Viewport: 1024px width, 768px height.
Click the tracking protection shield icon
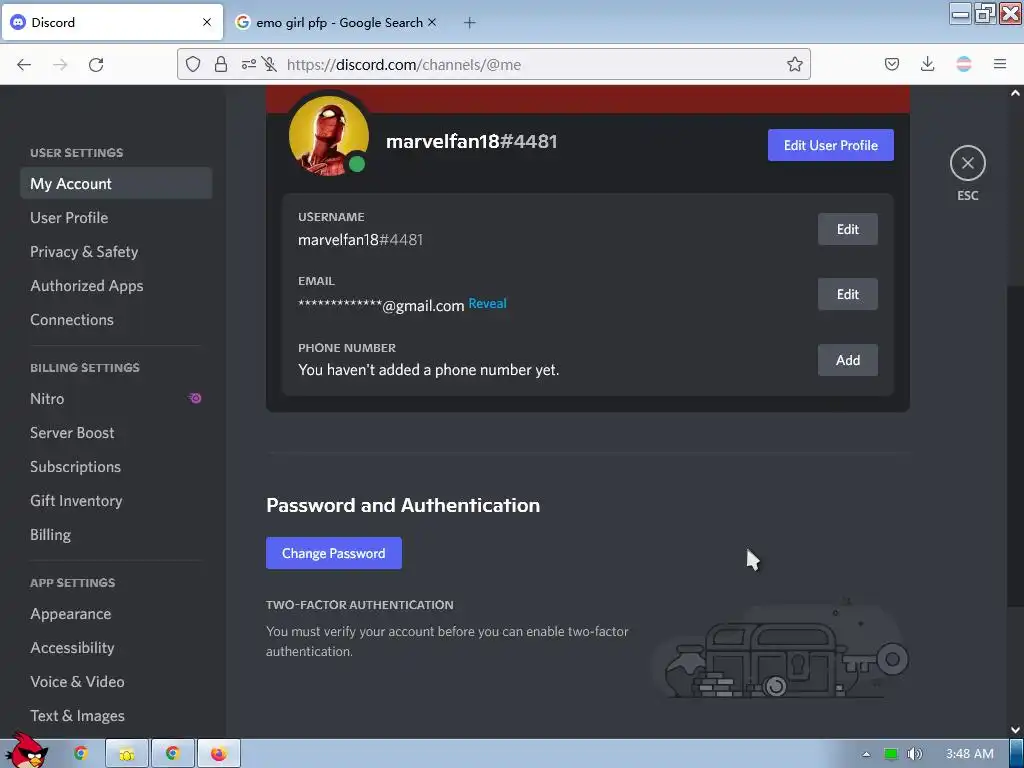pos(193,64)
